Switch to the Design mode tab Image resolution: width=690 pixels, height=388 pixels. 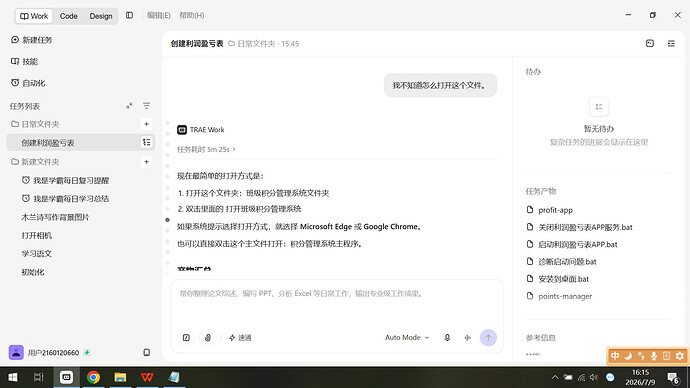[101, 16]
